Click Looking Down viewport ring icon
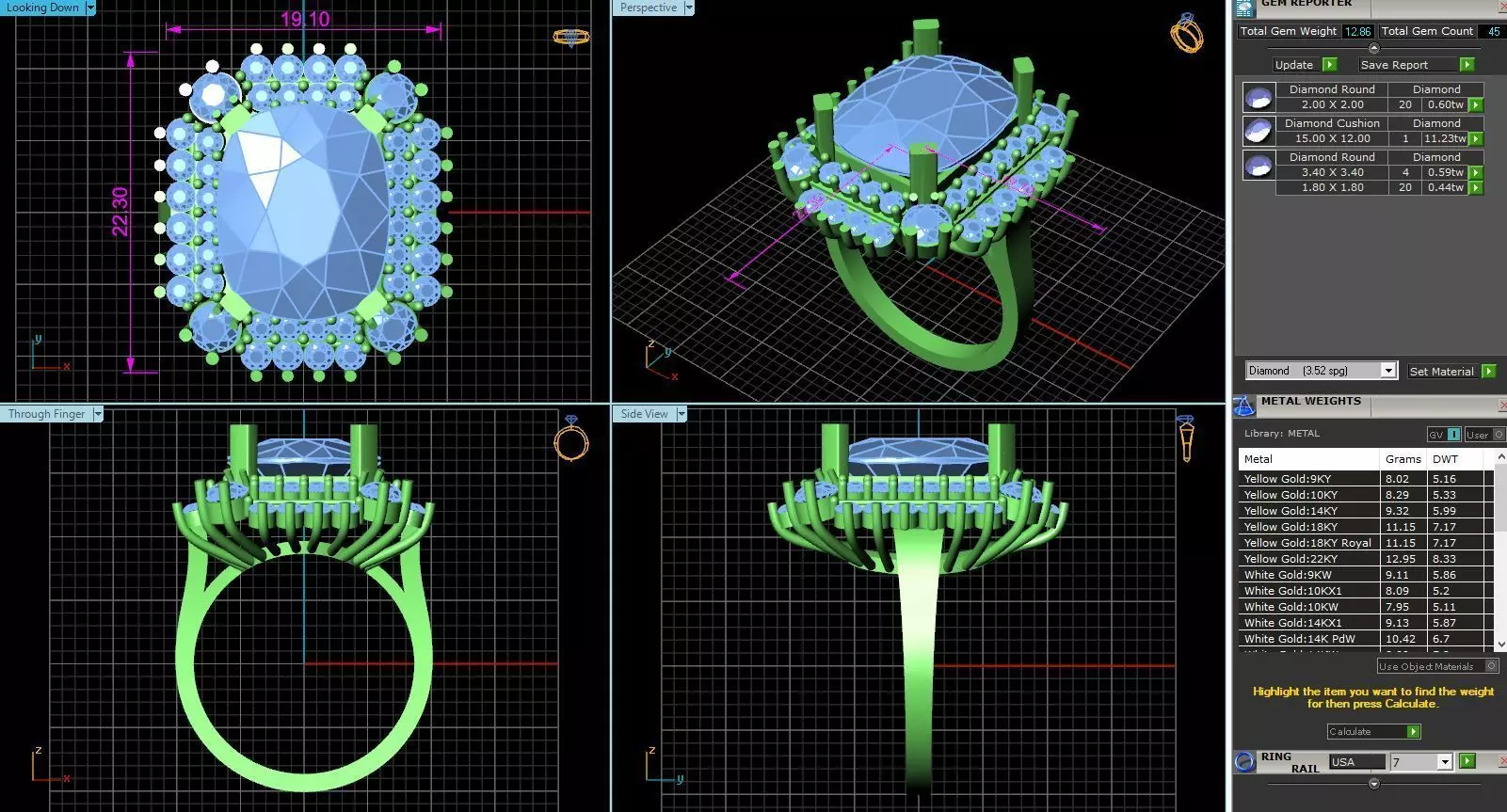 570,38
